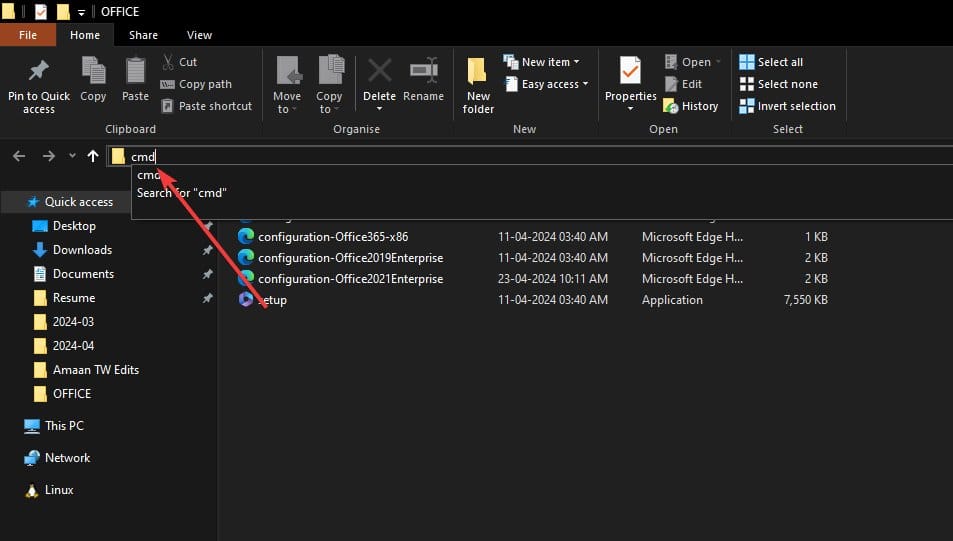This screenshot has width=953, height=541.
Task: Click the 23-04-2024 10:11 AM date cell
Action: [552, 279]
